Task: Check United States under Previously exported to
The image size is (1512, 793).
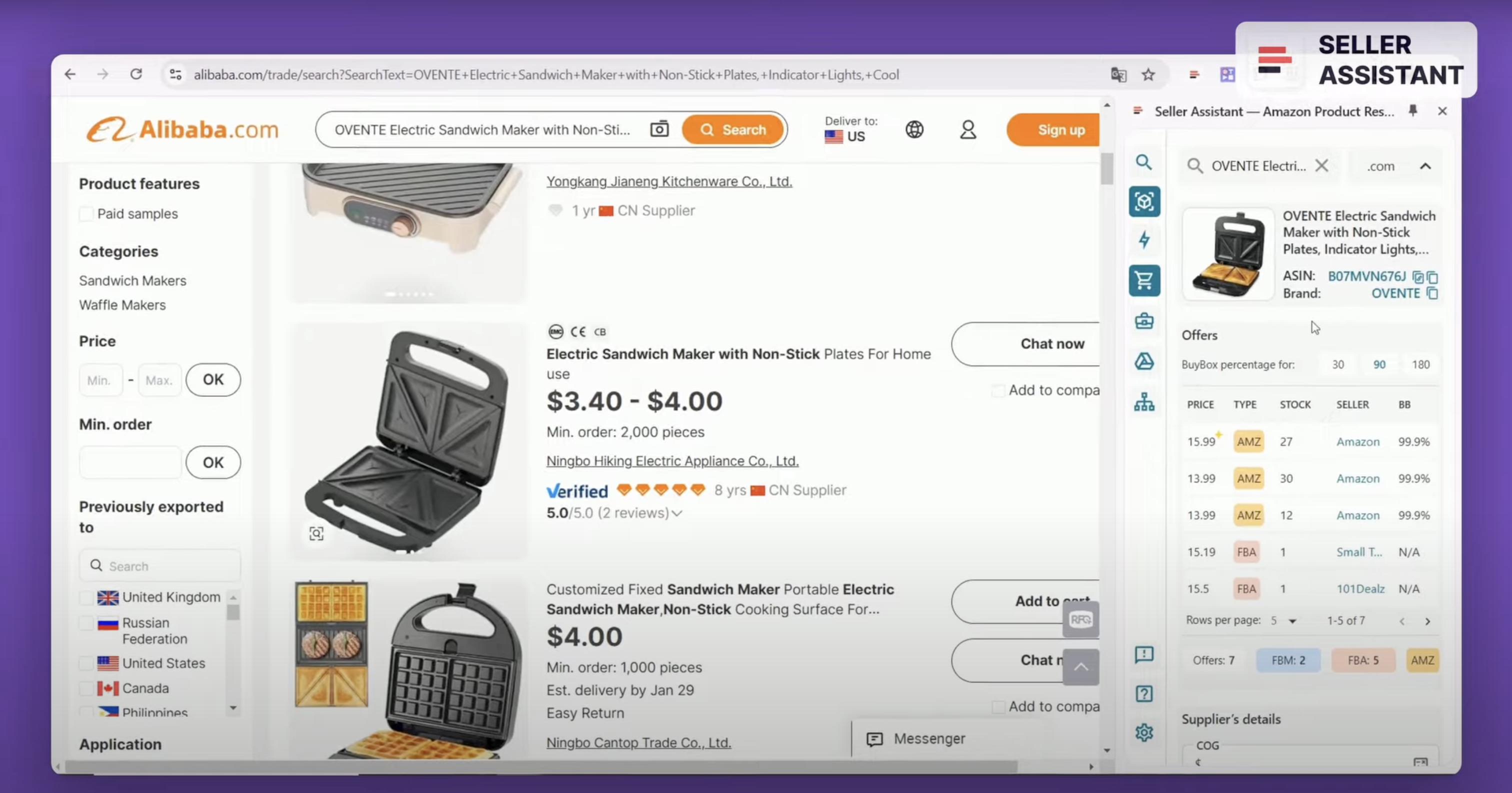Action: coord(87,663)
